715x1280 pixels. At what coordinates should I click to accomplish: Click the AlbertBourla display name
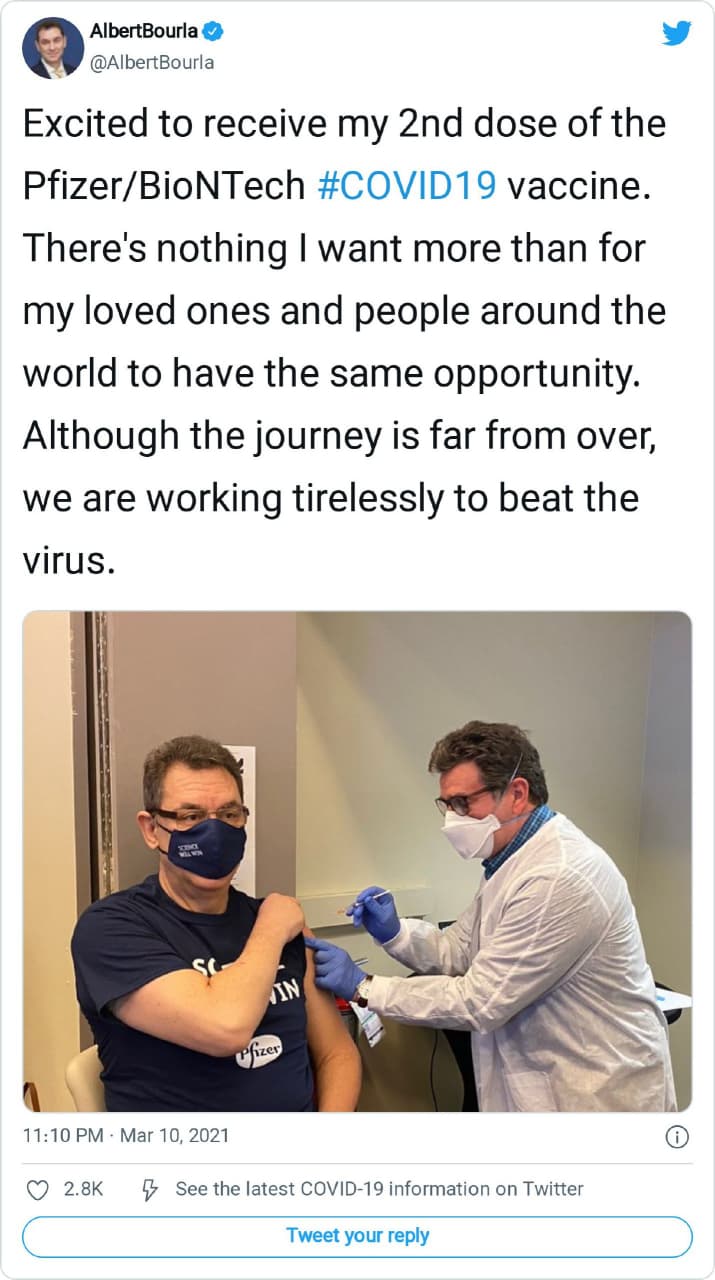click(144, 31)
